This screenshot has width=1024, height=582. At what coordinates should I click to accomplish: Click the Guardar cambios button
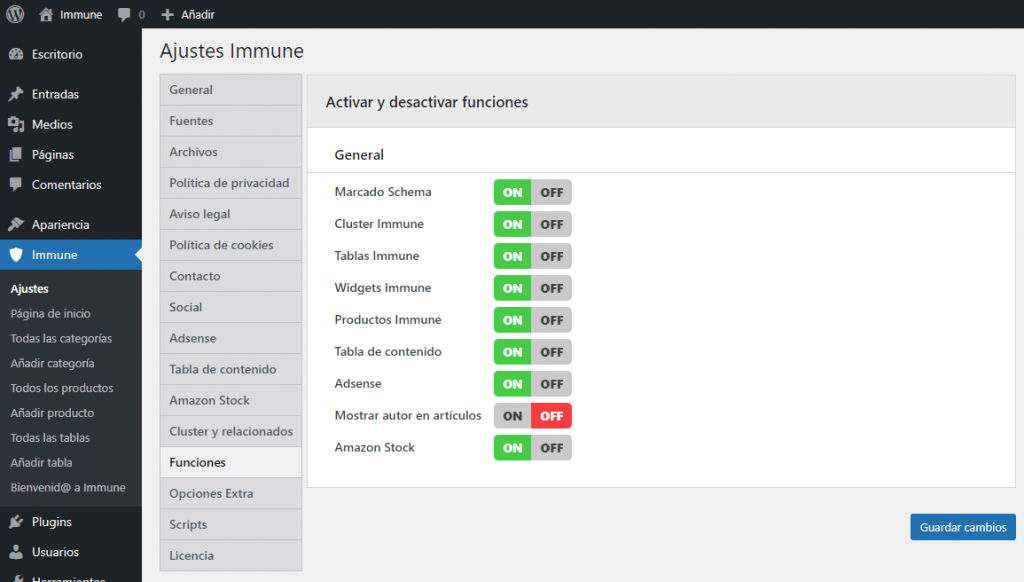click(x=962, y=527)
